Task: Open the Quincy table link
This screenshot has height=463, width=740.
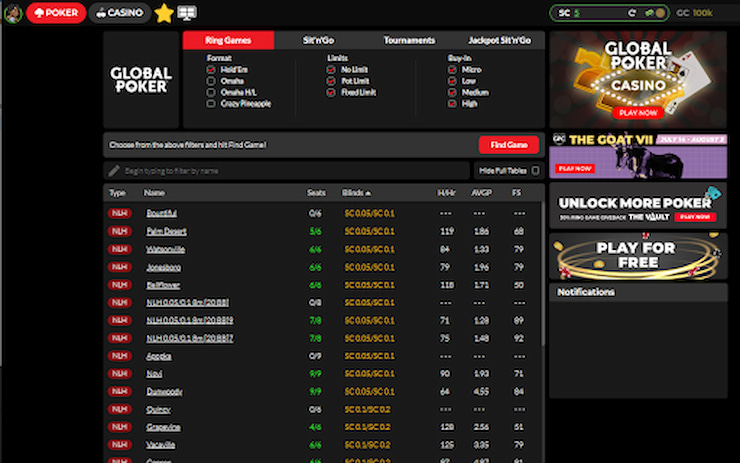Action: coord(158,409)
